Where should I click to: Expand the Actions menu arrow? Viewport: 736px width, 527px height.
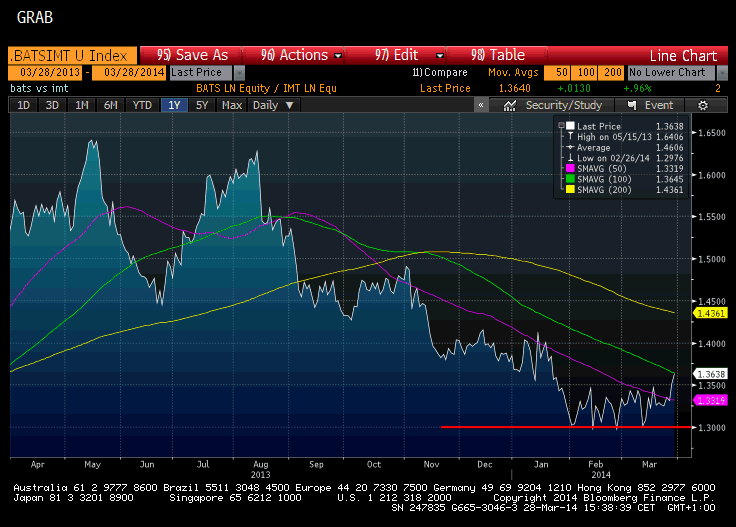point(337,55)
